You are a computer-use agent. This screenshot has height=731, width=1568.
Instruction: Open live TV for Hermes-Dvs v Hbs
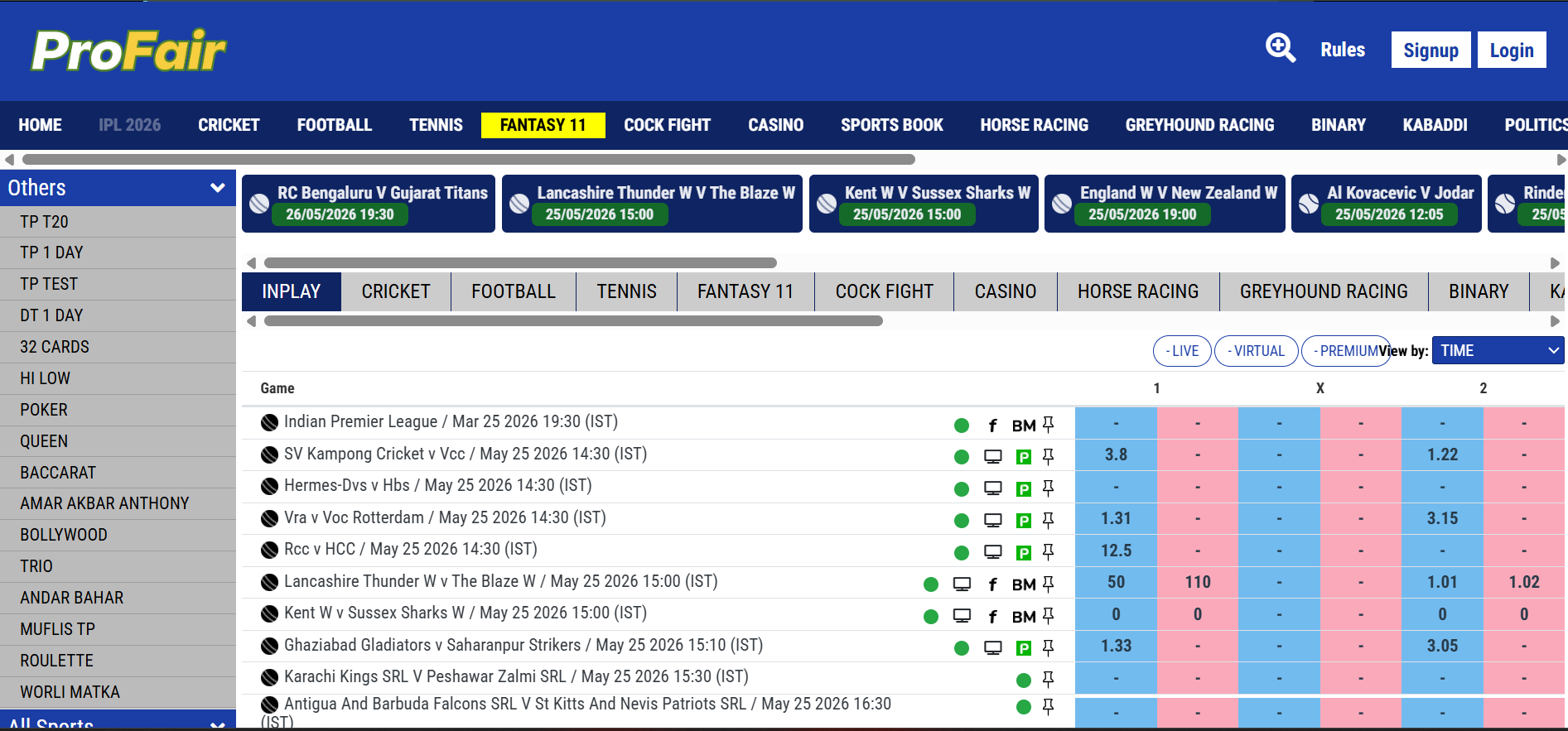click(993, 488)
